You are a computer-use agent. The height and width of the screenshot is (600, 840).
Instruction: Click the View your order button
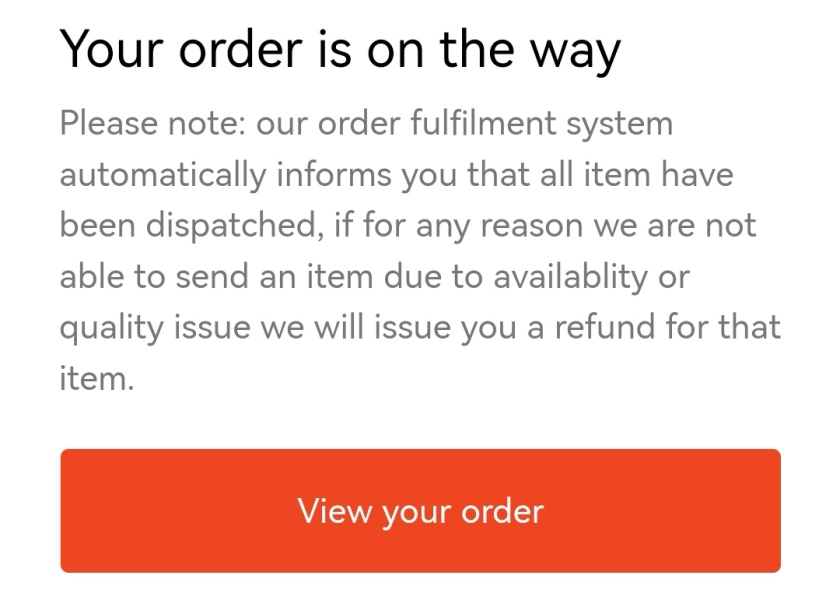coord(420,511)
